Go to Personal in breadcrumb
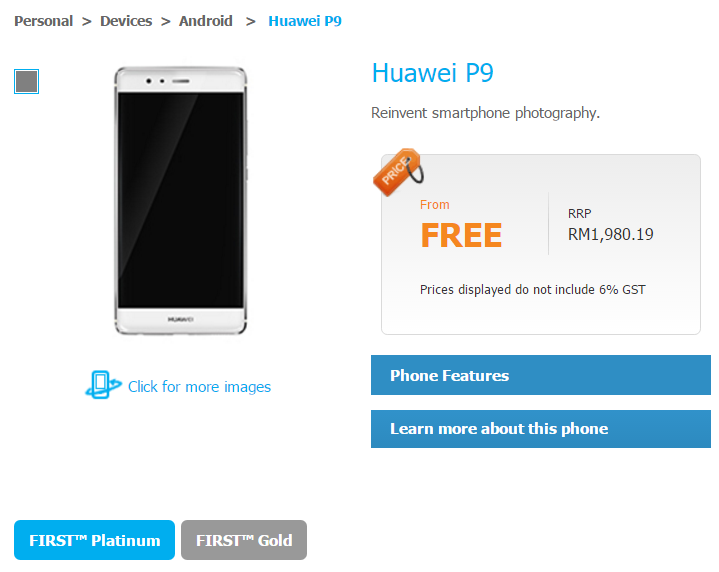Screen dimensions: 719x572 pyautogui.click(x=44, y=21)
